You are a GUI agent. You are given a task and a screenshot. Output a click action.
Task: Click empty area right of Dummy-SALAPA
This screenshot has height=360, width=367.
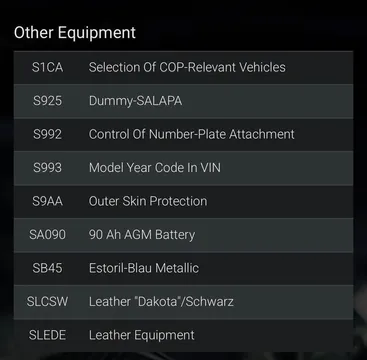pos(267,101)
